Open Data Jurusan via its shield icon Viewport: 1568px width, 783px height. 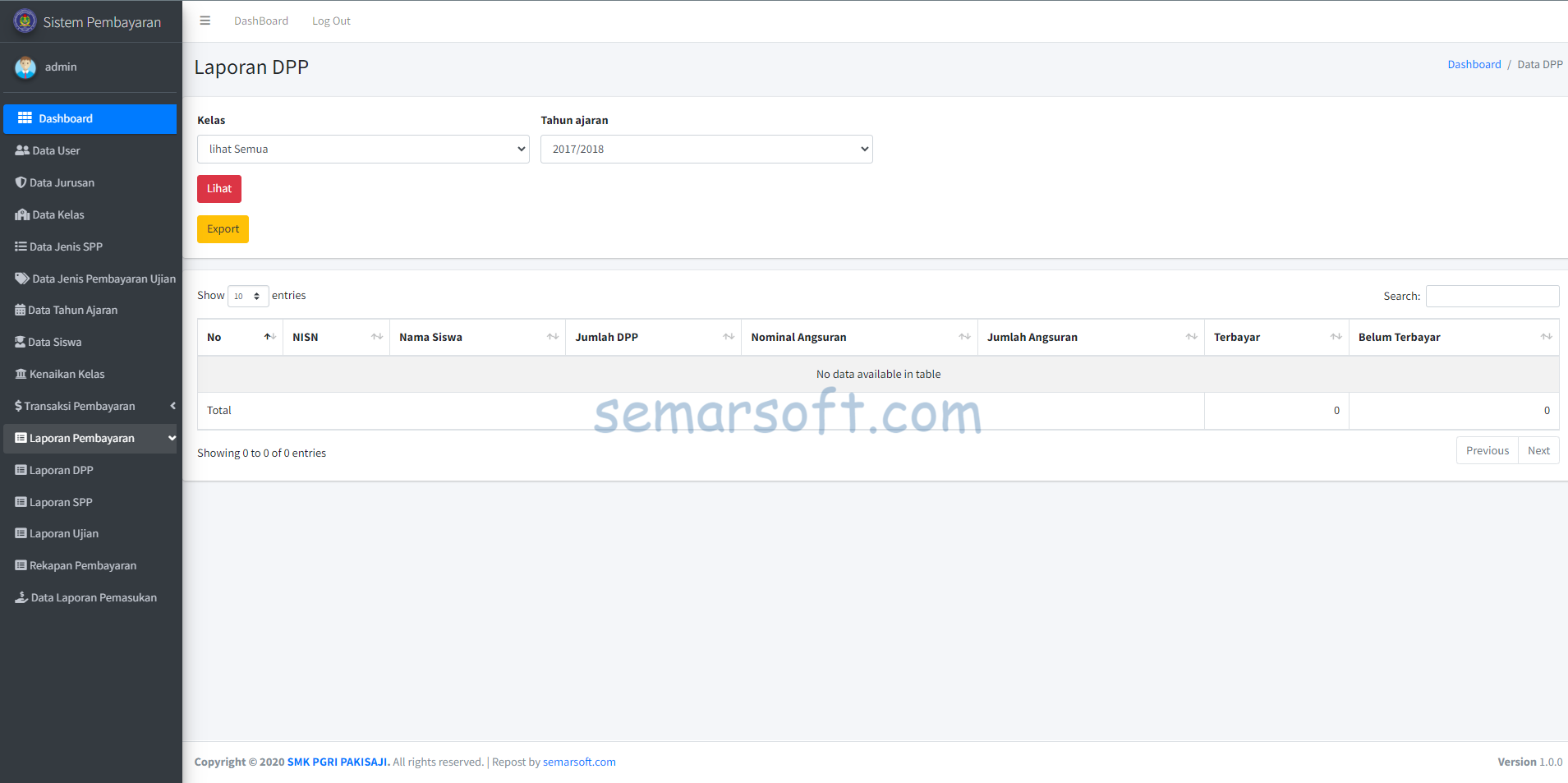click(x=21, y=182)
